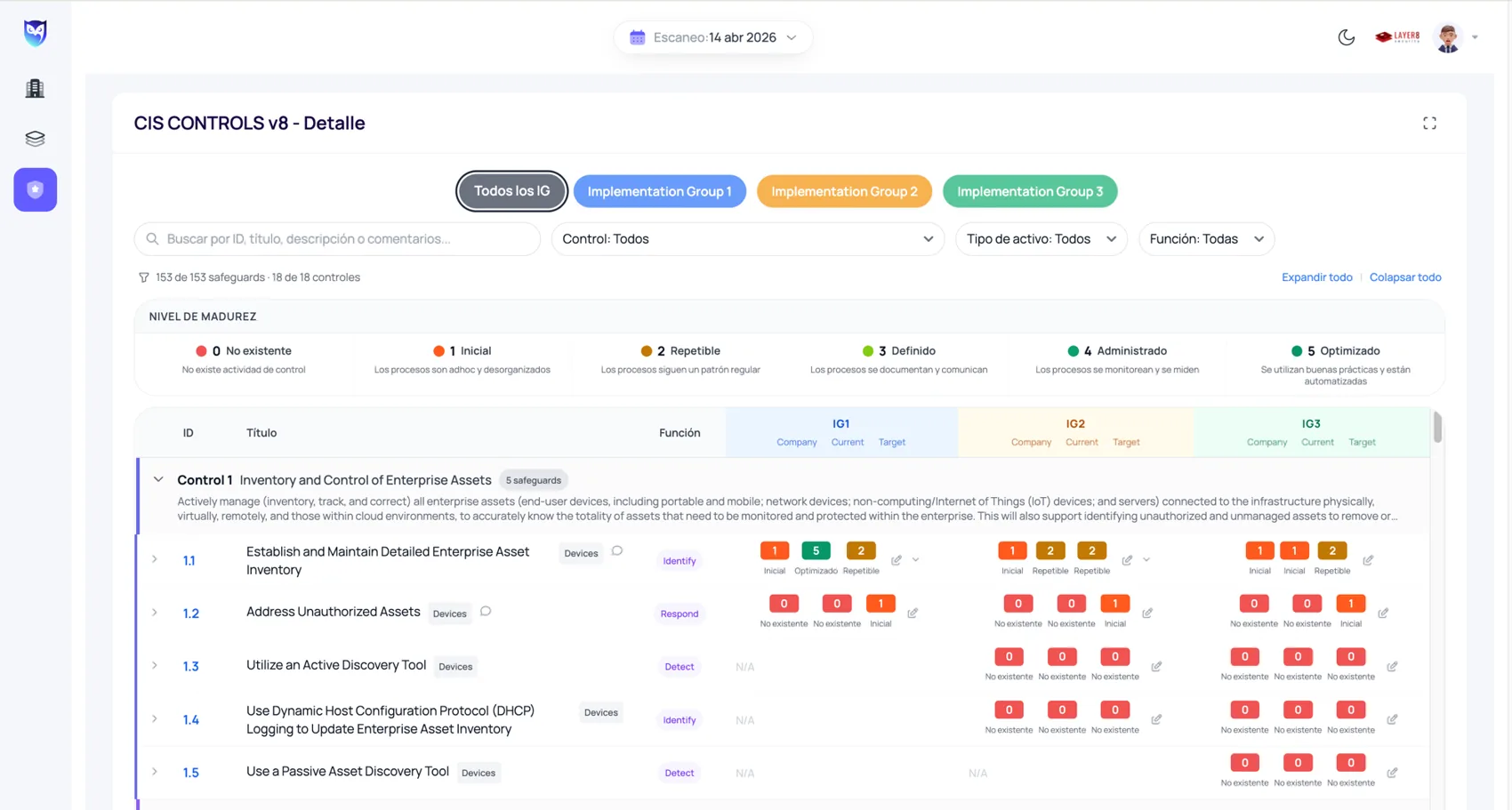The image size is (1512, 810).
Task: Edit IG3 scores for safeguard 1.5
Action: pyautogui.click(x=1392, y=773)
